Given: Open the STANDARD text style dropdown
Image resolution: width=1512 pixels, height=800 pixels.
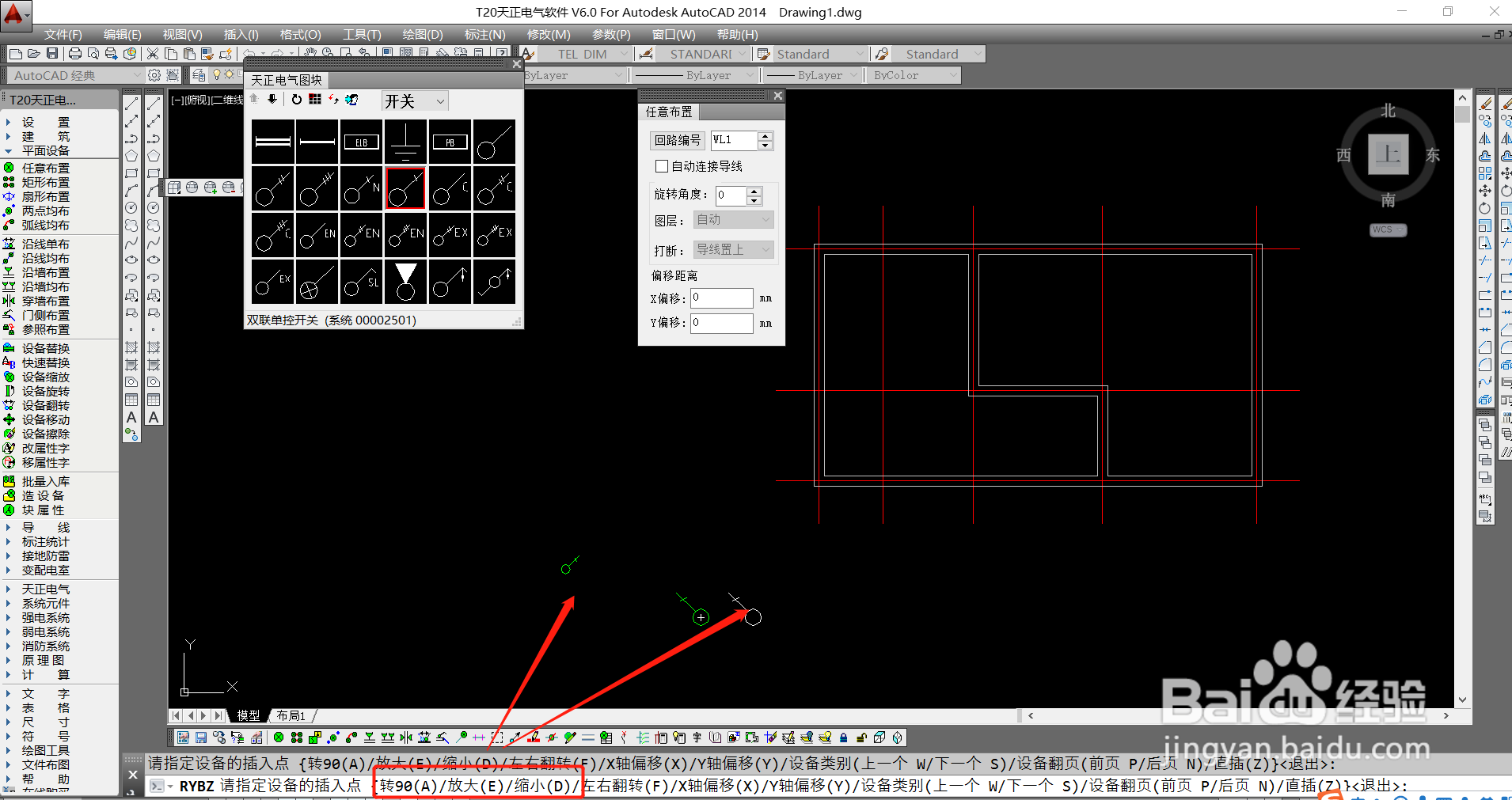Looking at the screenshot, I should coord(702,54).
